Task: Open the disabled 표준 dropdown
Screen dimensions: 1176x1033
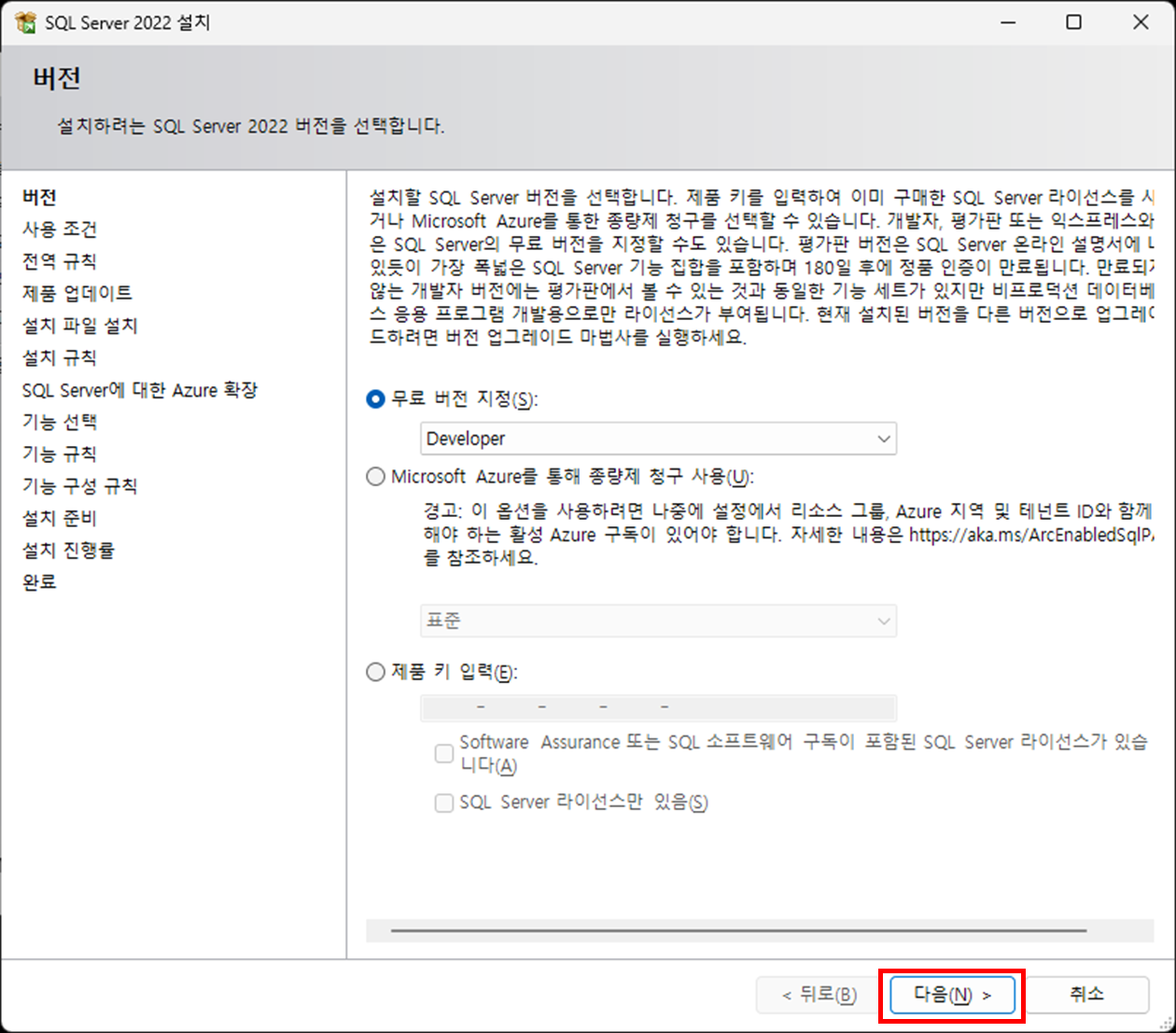Action: pos(658,621)
